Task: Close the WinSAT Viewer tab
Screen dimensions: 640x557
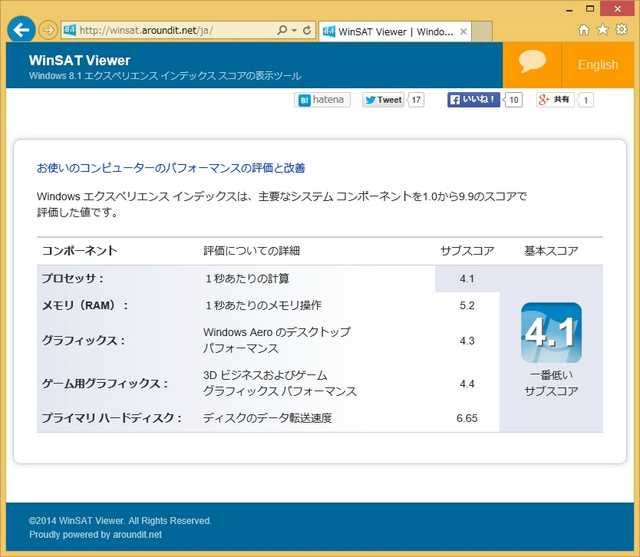Action: [x=463, y=31]
